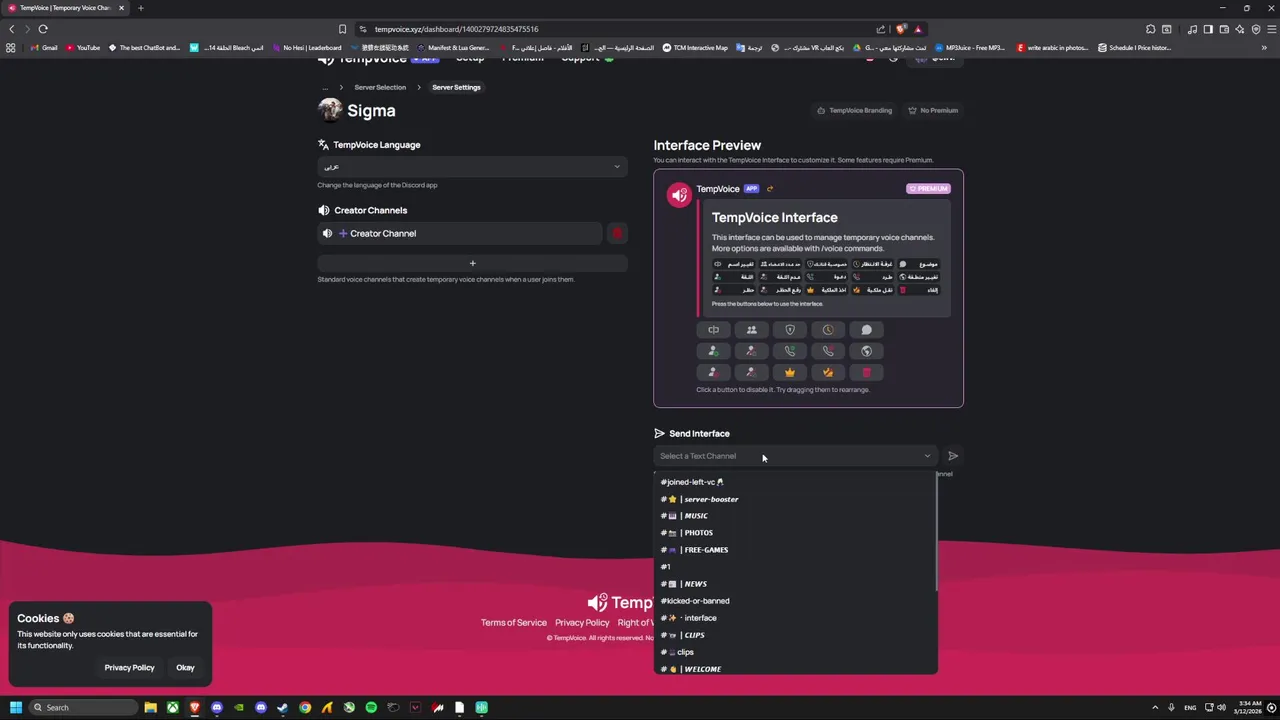Open the Xbox taskbar icon

coord(172,707)
